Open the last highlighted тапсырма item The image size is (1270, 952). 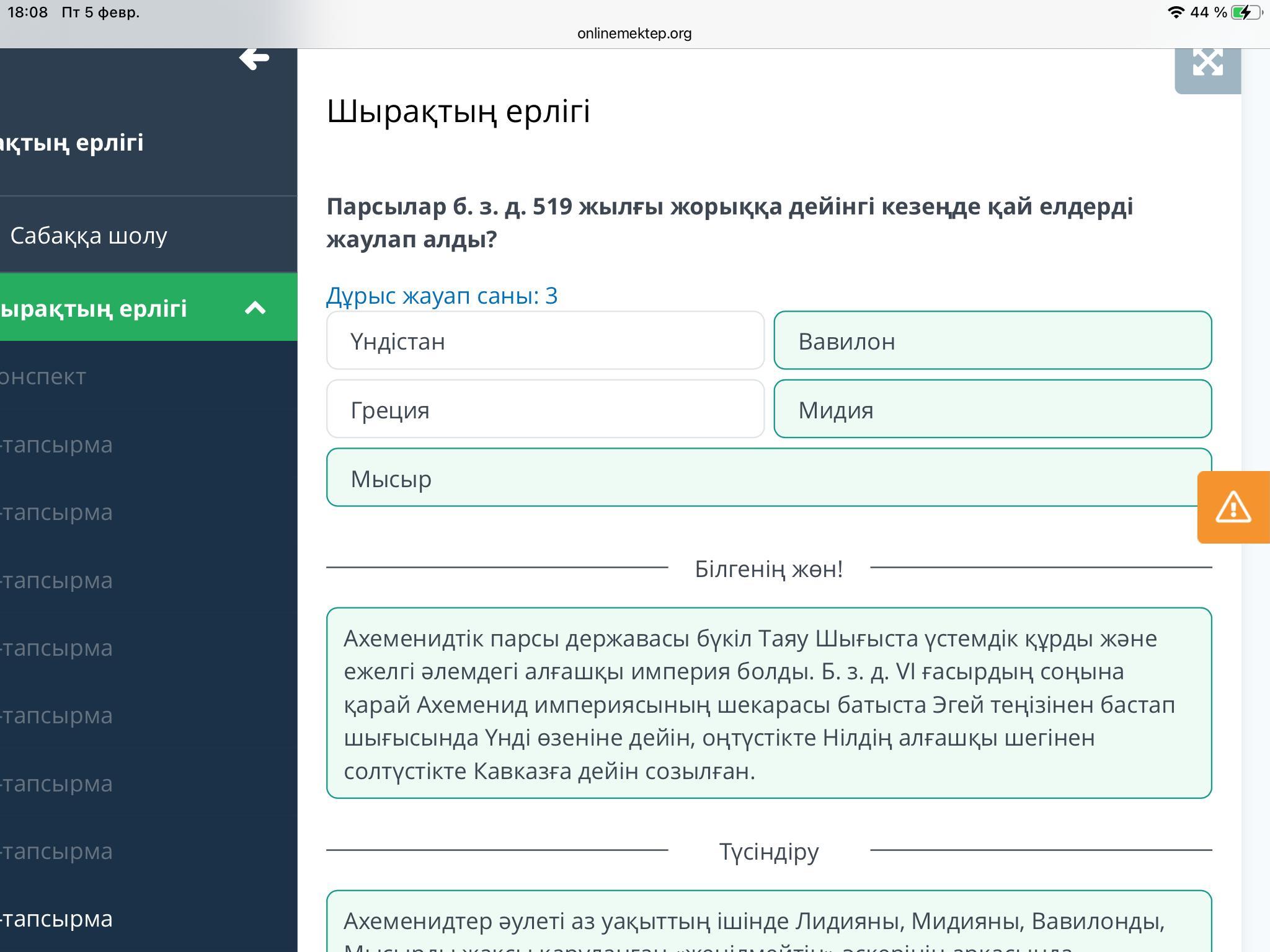tap(57, 919)
